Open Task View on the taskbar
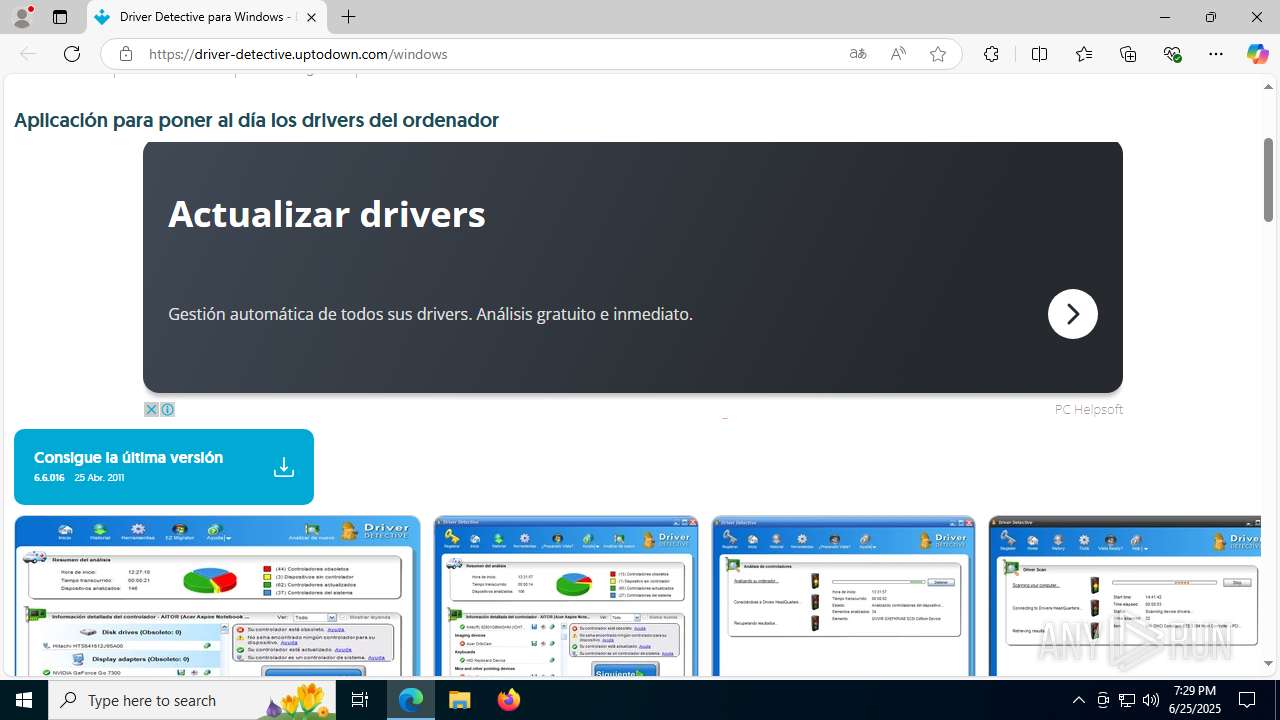 [360, 700]
